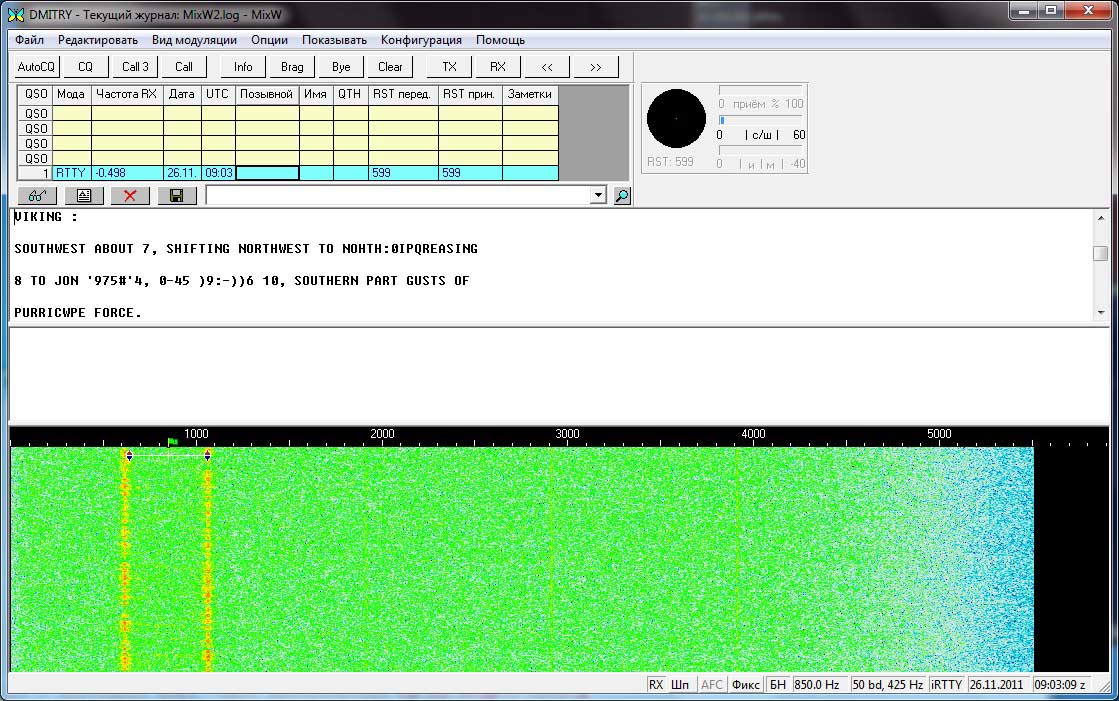The height and width of the screenshot is (701, 1119).
Task: Click the 09:03:09 z time in status bar
Action: (x=1060, y=685)
